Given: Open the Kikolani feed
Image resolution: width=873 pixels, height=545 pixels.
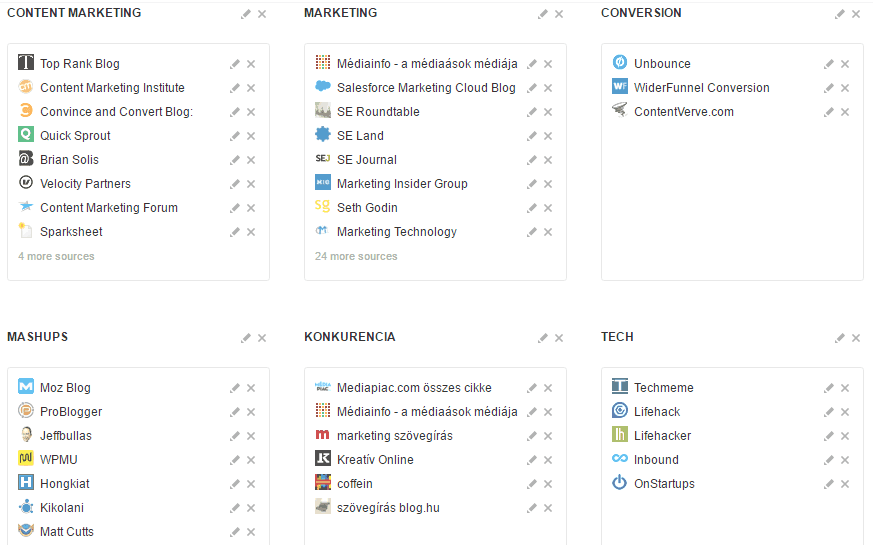Looking at the screenshot, I should (62, 508).
